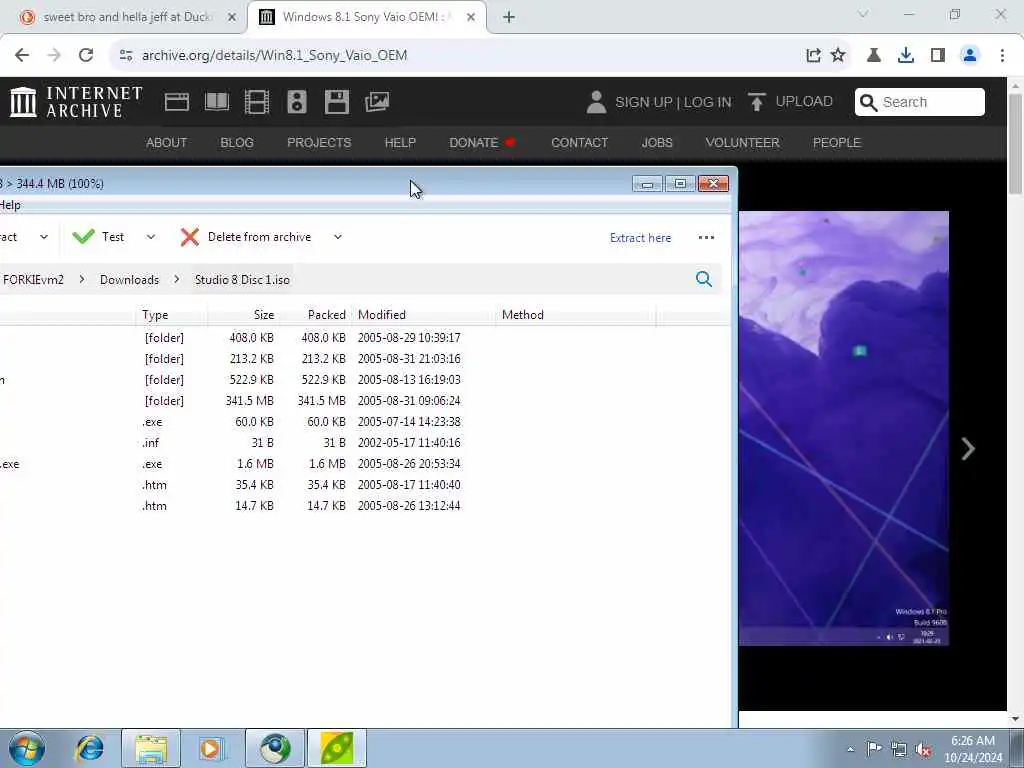
Task: Click the Chrome address bar URL
Action: point(274,56)
